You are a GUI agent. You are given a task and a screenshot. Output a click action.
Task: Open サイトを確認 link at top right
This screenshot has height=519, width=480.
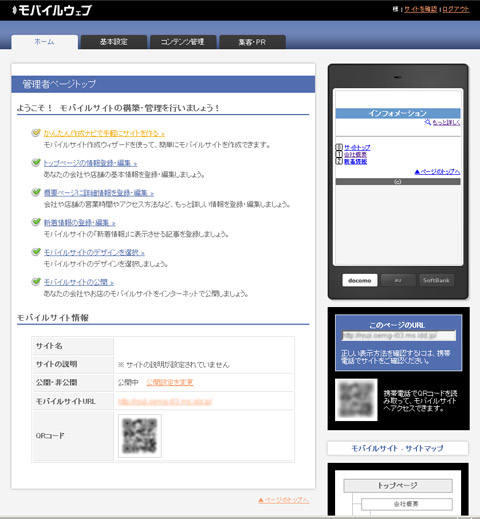click(421, 9)
